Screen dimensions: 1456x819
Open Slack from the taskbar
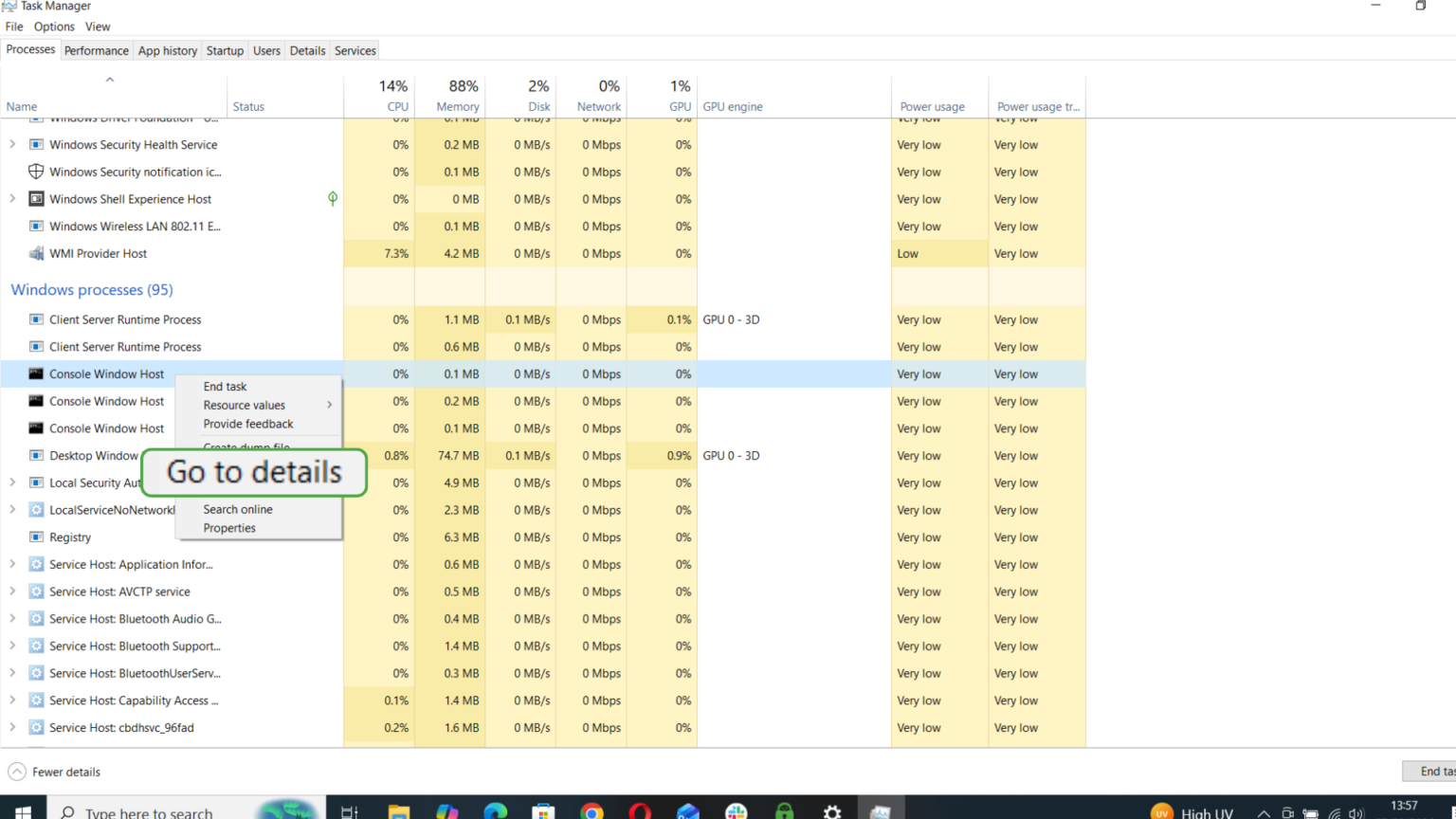click(x=736, y=811)
